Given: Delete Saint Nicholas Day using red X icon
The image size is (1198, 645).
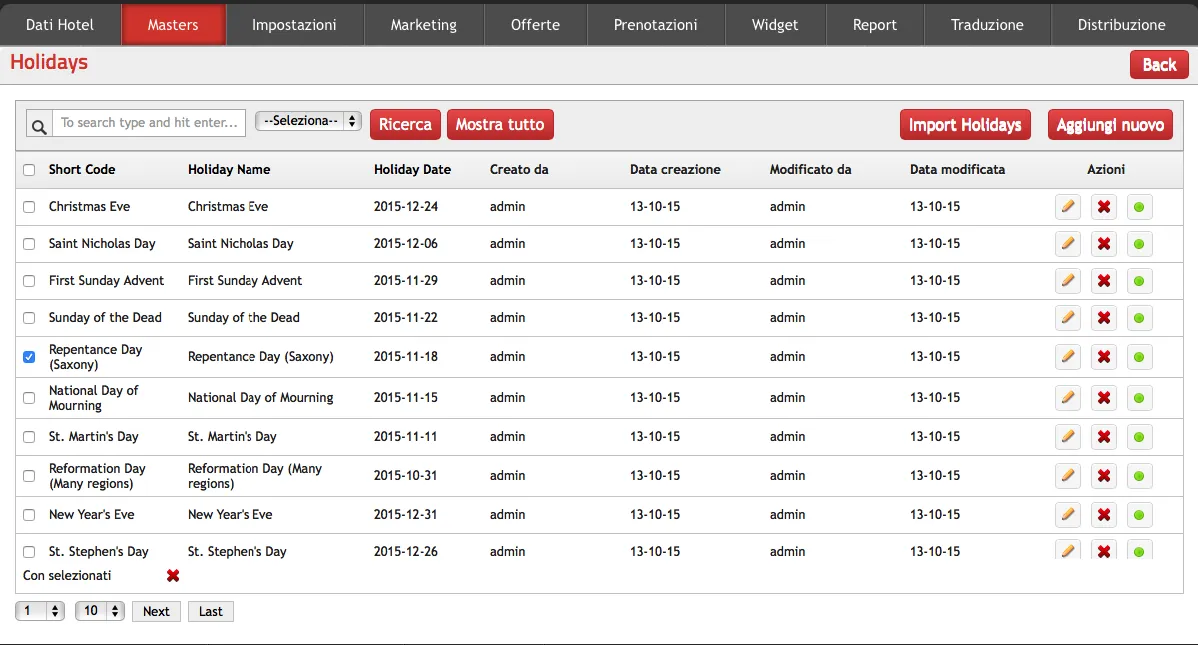Looking at the screenshot, I should click(x=1103, y=244).
